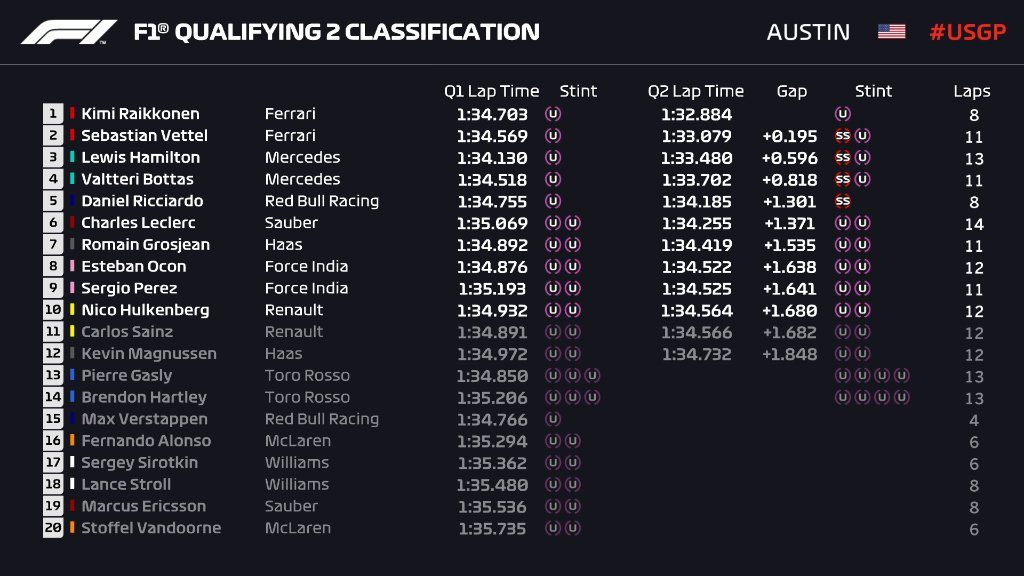The image size is (1024, 576).
Task: Click the Q2 Lap Time column header
Action: coord(695,91)
